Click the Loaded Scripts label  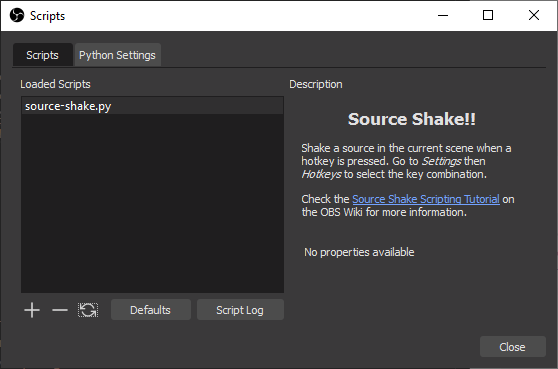click(x=55, y=84)
